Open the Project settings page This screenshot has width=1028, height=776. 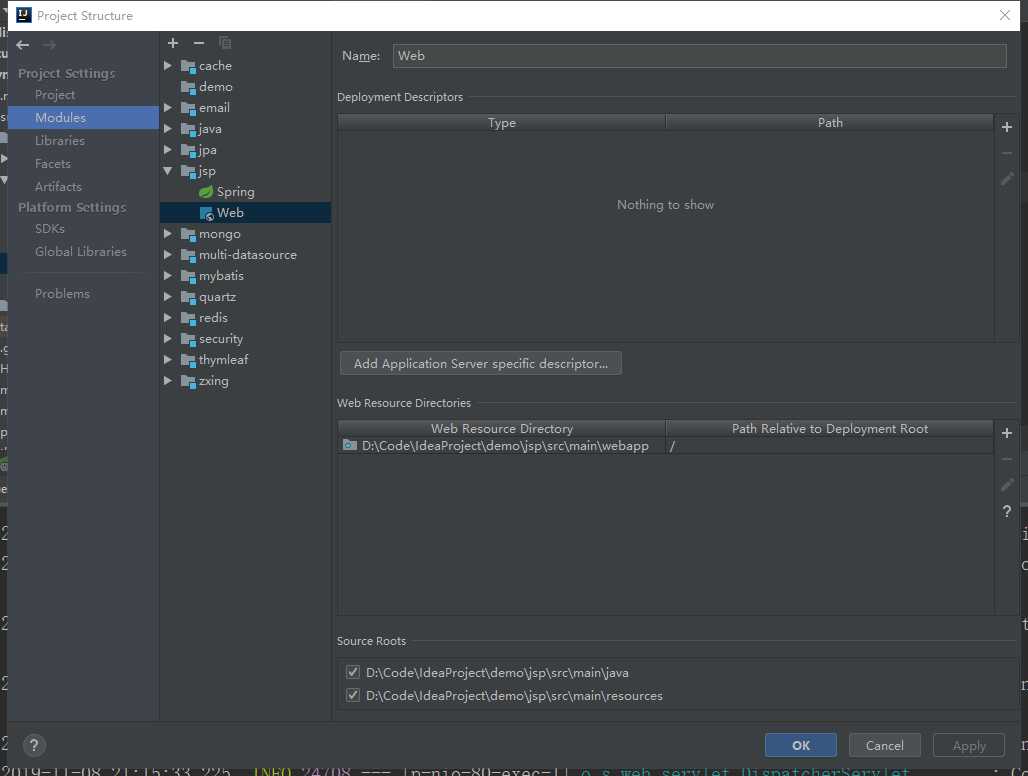point(55,95)
